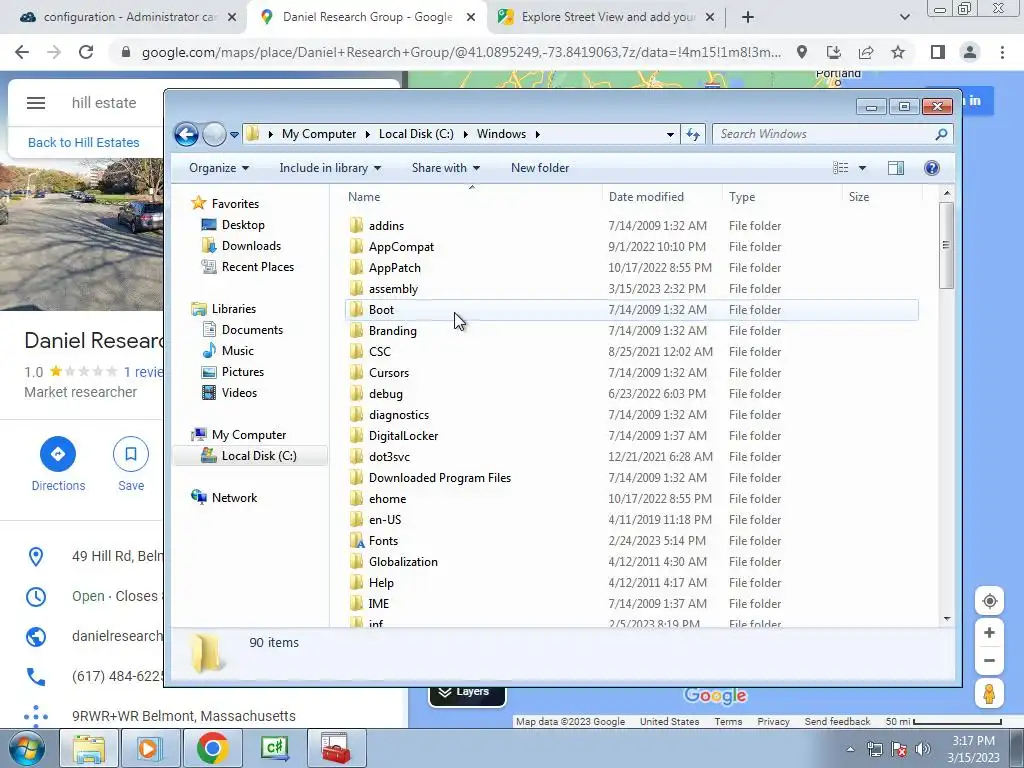Open the Share with menu
This screenshot has height=768, width=1024.
[x=445, y=168]
